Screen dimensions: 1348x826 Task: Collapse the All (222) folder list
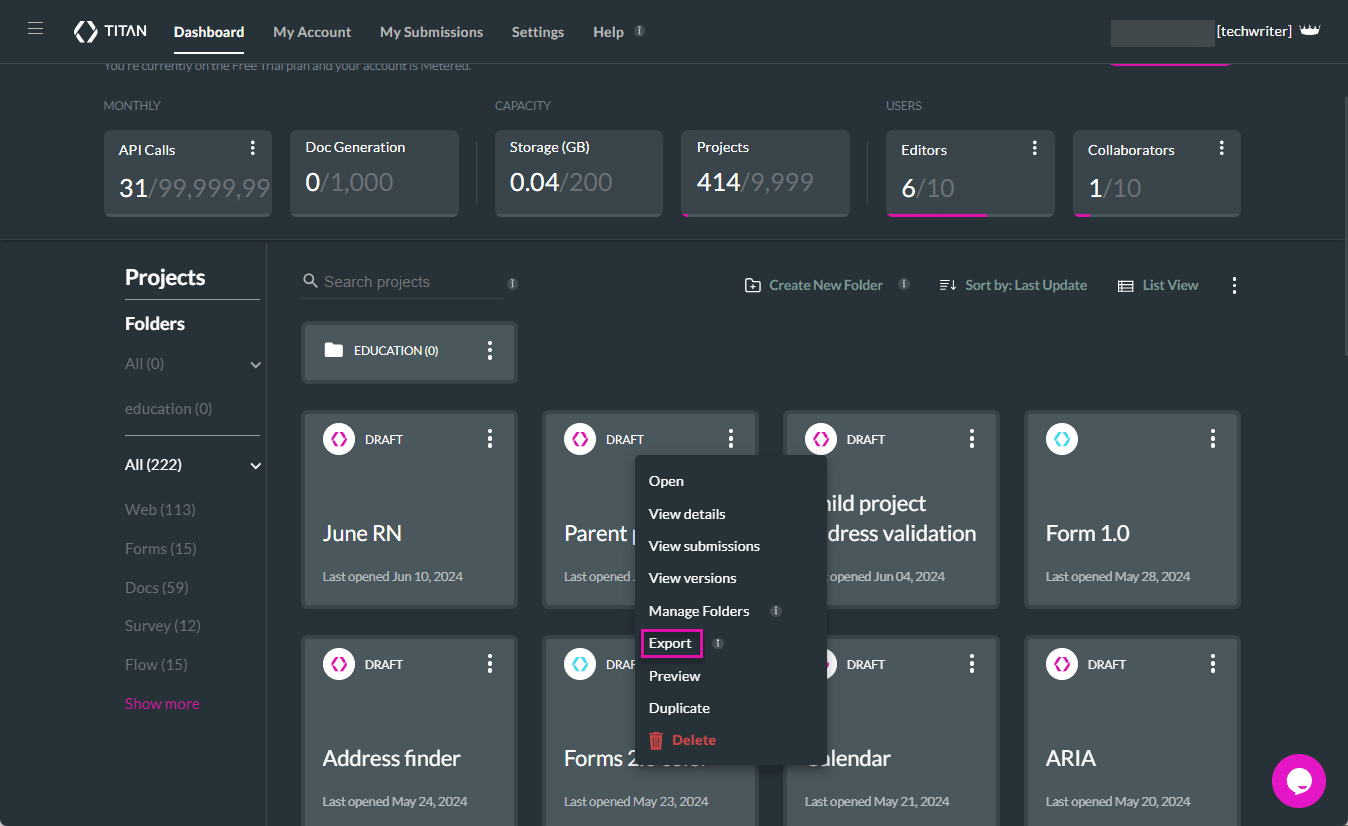[256, 465]
